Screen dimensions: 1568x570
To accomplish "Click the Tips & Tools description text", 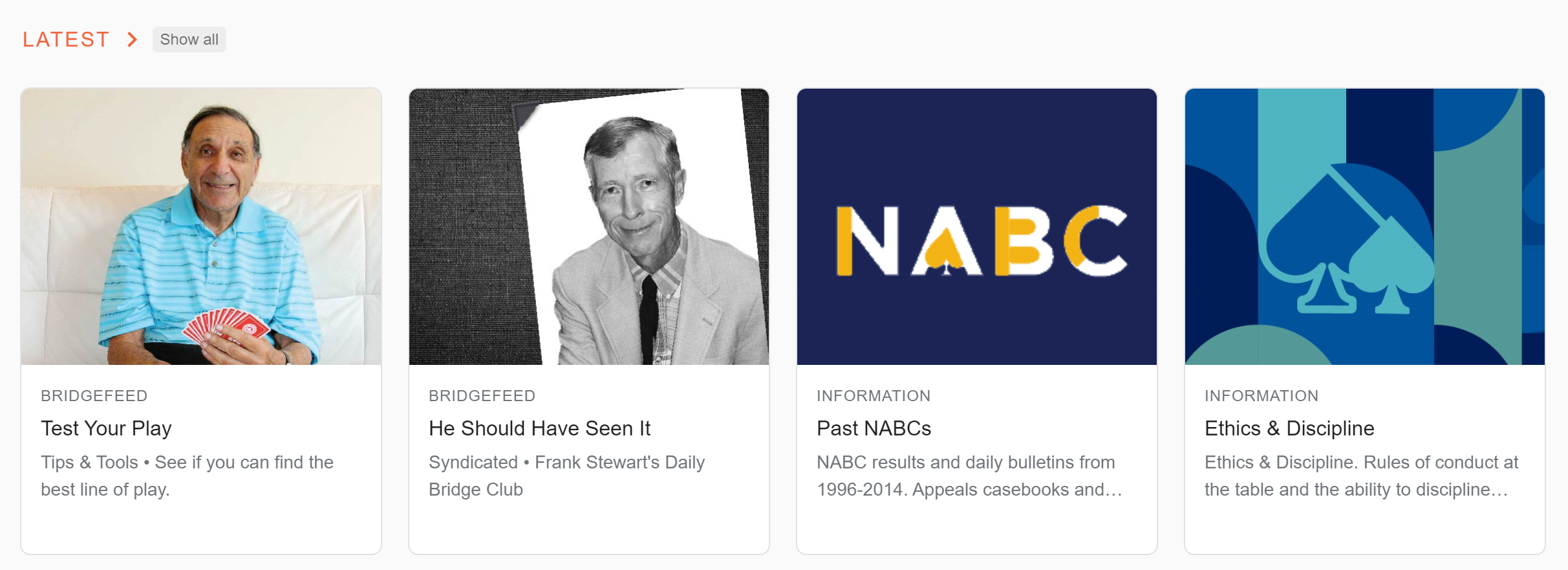I will click(x=187, y=476).
